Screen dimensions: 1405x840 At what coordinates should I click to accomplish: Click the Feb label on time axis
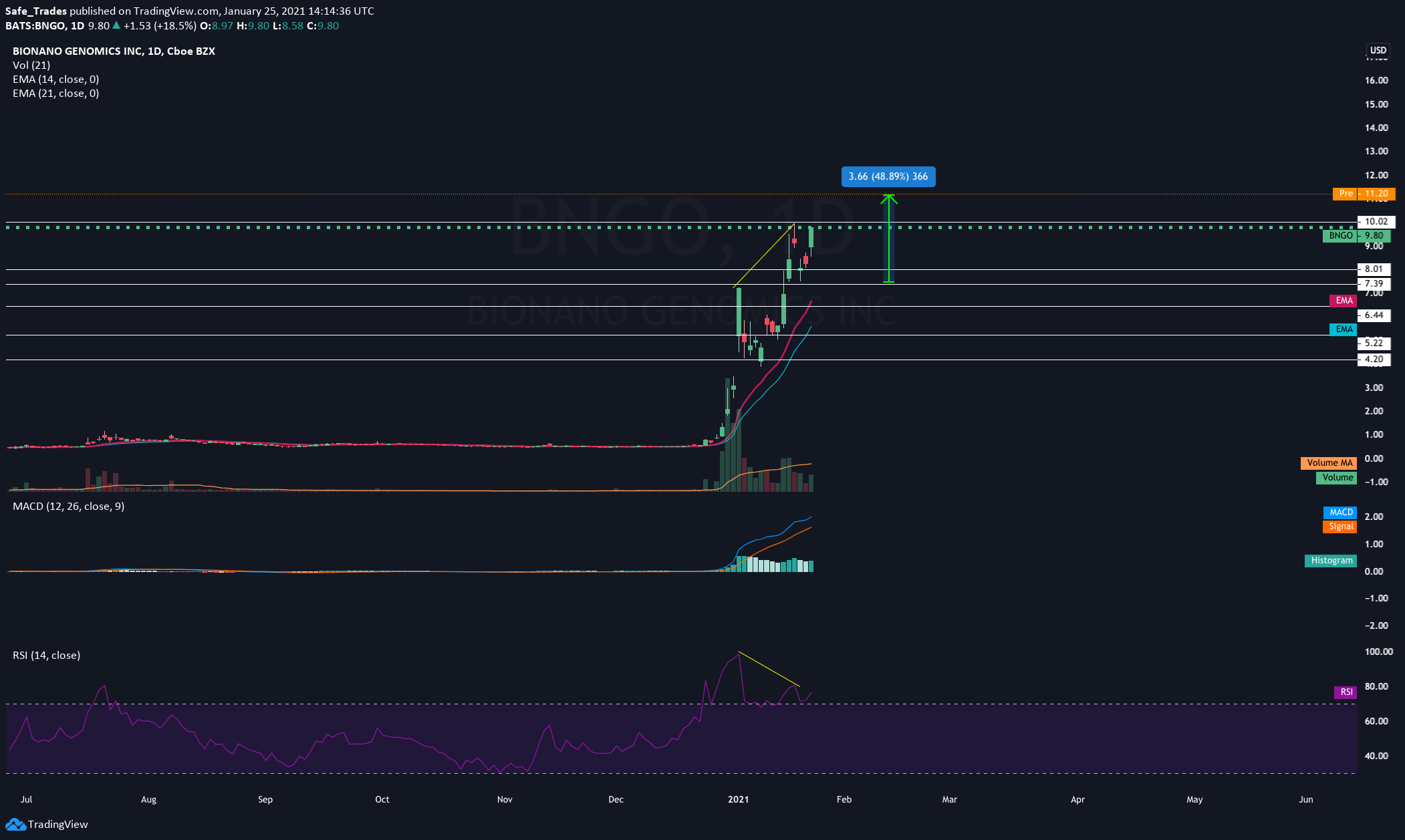pyautogui.click(x=844, y=799)
